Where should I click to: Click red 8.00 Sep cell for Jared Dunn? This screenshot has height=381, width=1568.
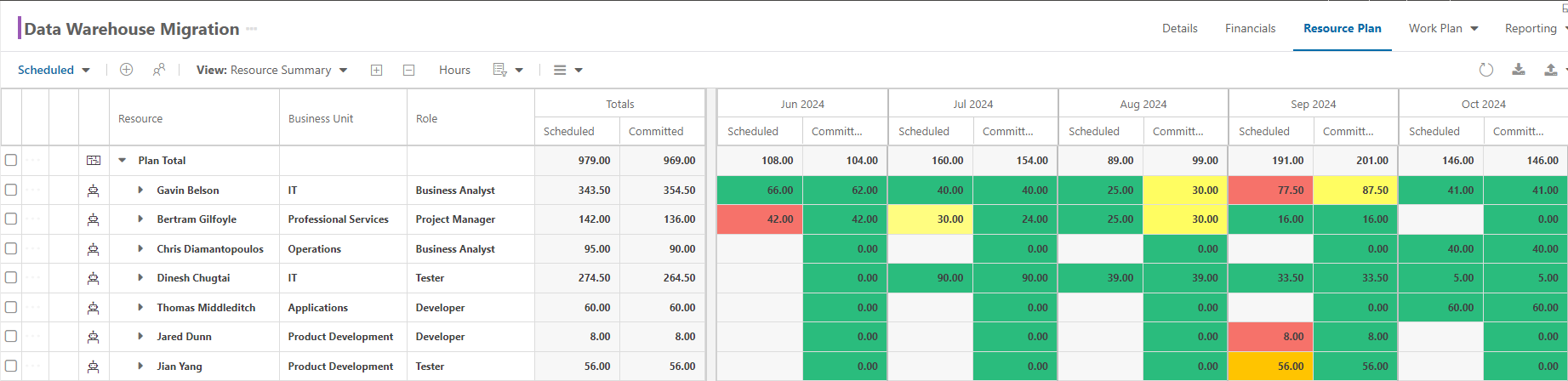pyautogui.click(x=1270, y=337)
